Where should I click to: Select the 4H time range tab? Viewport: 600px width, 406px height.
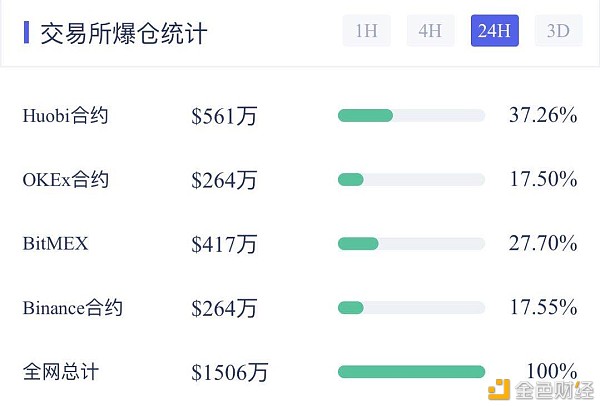click(x=430, y=31)
